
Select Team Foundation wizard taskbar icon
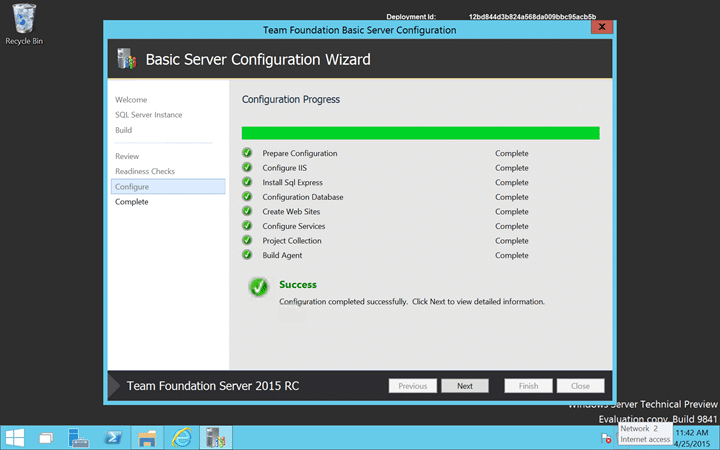click(x=216, y=438)
